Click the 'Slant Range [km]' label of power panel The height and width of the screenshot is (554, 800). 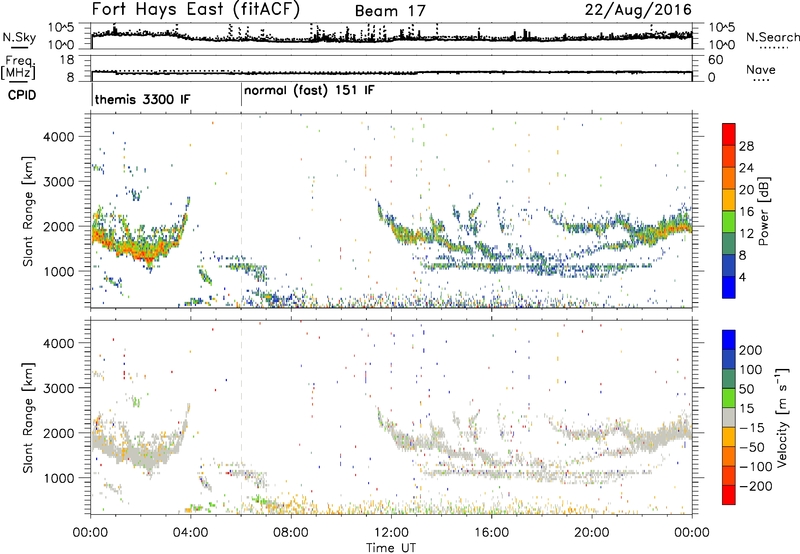[x=28, y=211]
